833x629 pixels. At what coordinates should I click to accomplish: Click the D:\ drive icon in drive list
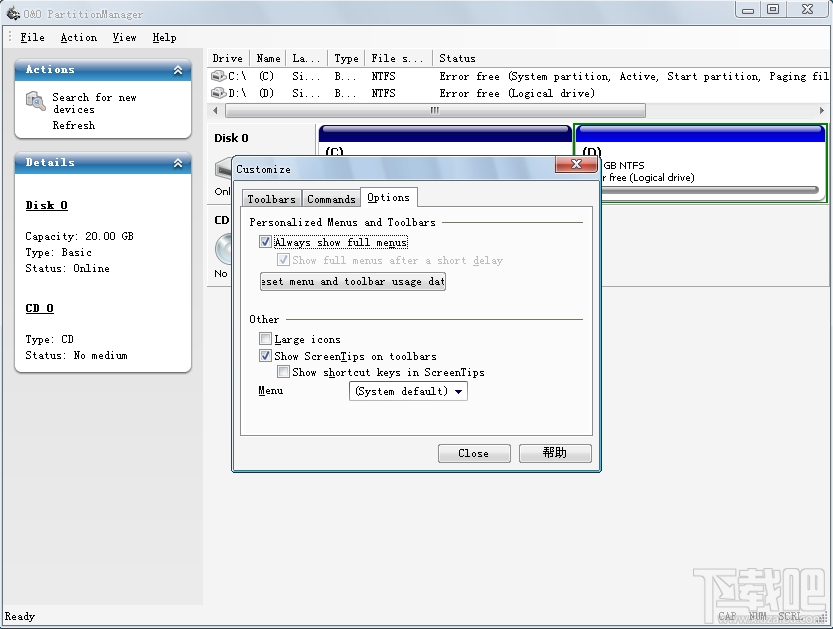218,93
